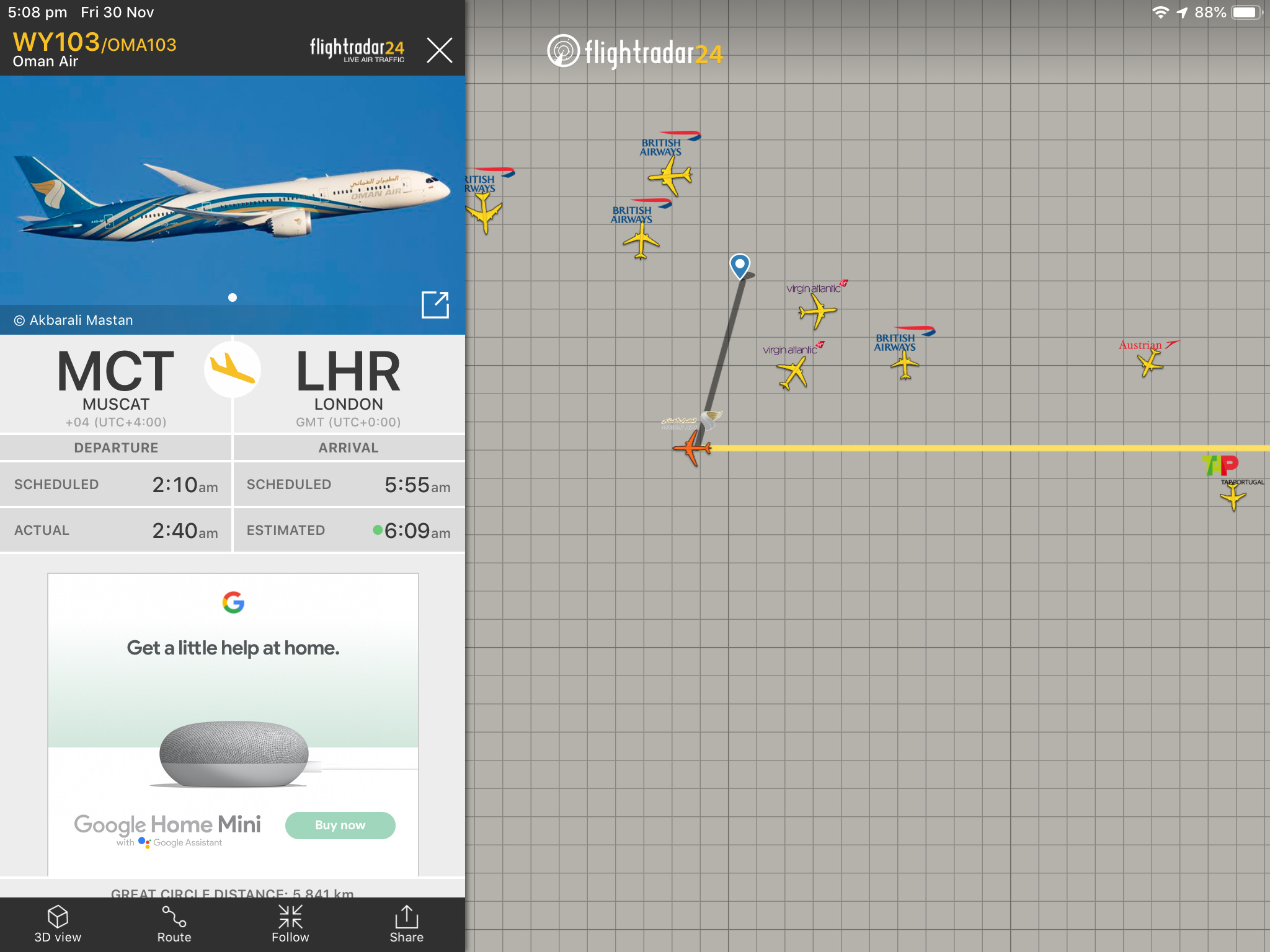
Task: Tap the yellow landing plane status icon
Action: [x=233, y=370]
